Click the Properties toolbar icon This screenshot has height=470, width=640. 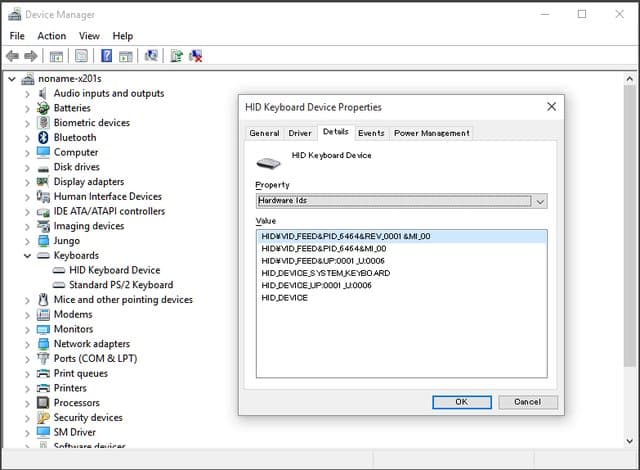click(81, 56)
